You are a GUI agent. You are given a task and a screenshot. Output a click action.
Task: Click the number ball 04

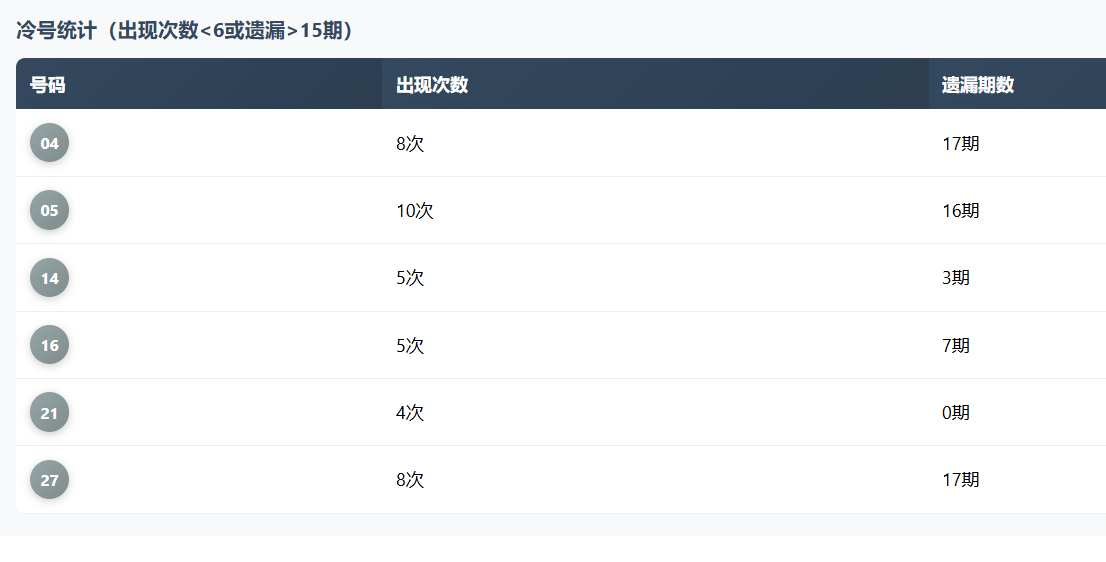click(x=49, y=143)
